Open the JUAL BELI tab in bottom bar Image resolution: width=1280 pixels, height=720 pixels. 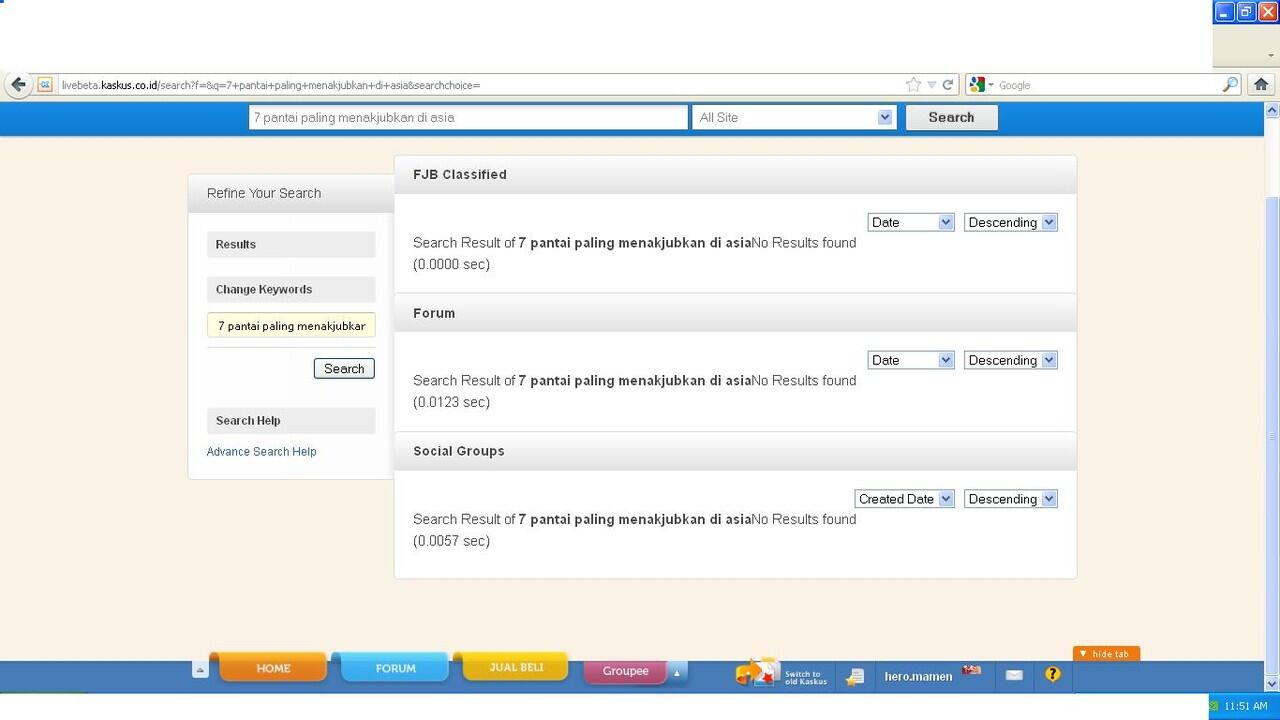tap(516, 667)
